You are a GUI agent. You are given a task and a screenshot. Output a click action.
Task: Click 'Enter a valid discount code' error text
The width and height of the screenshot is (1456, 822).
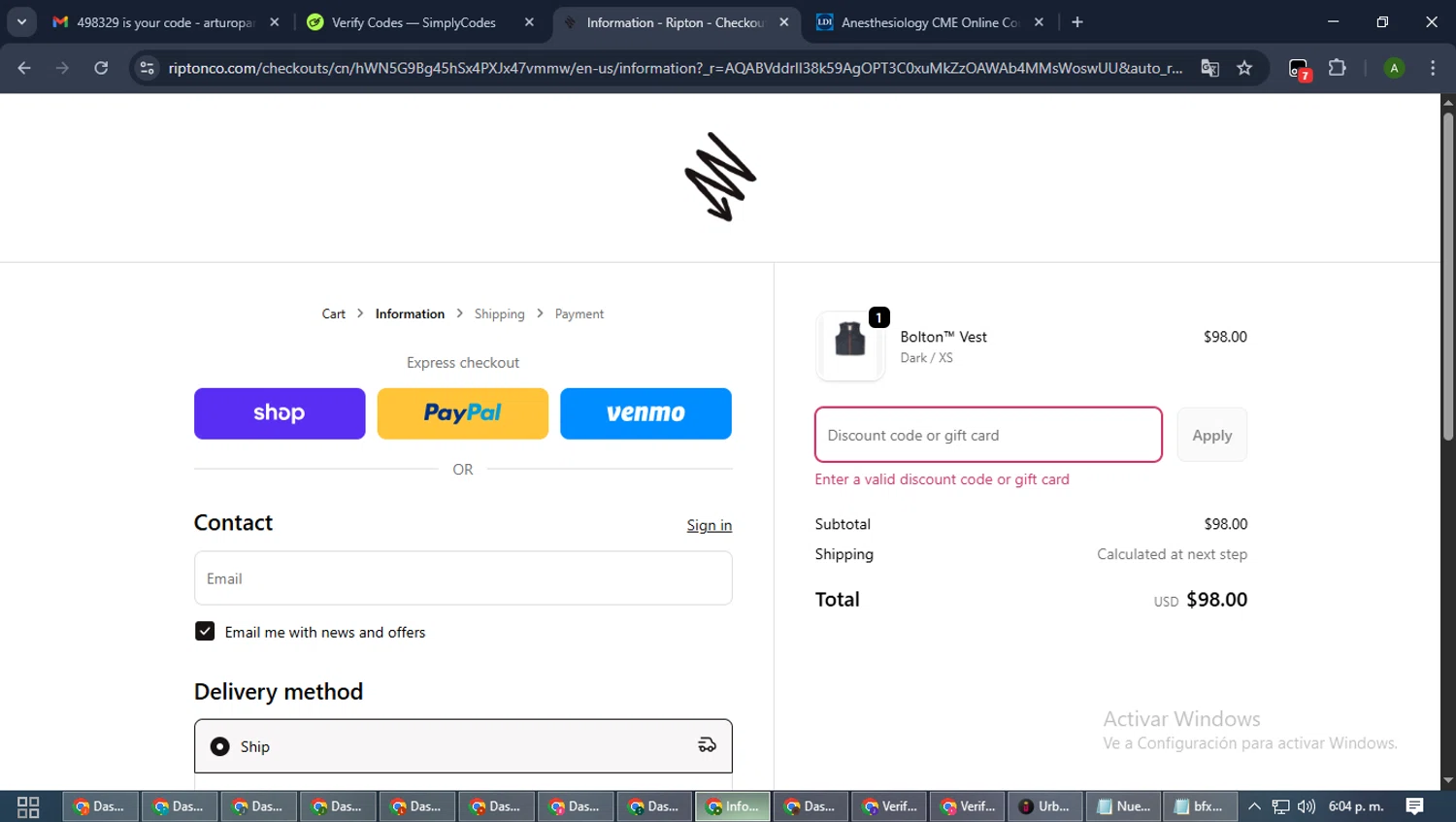point(942,479)
